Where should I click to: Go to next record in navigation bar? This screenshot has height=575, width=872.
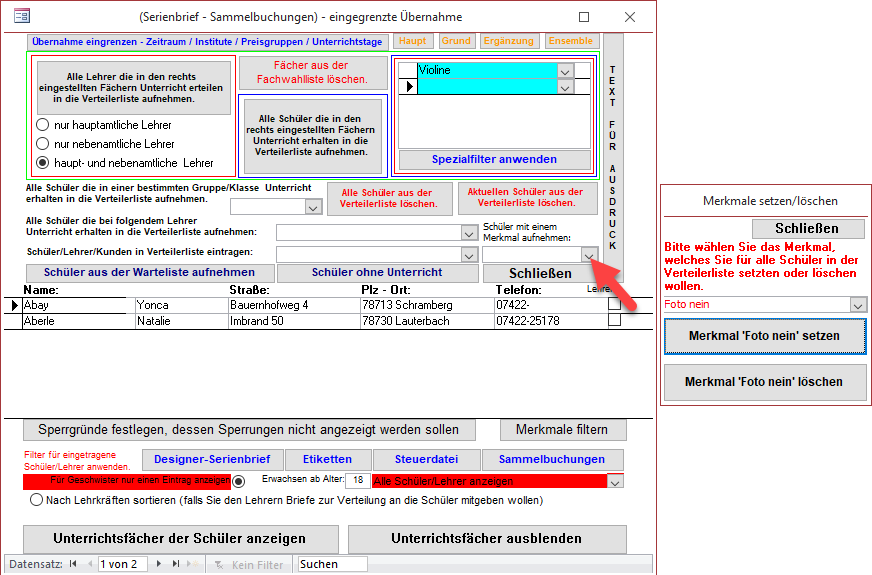pos(160,565)
